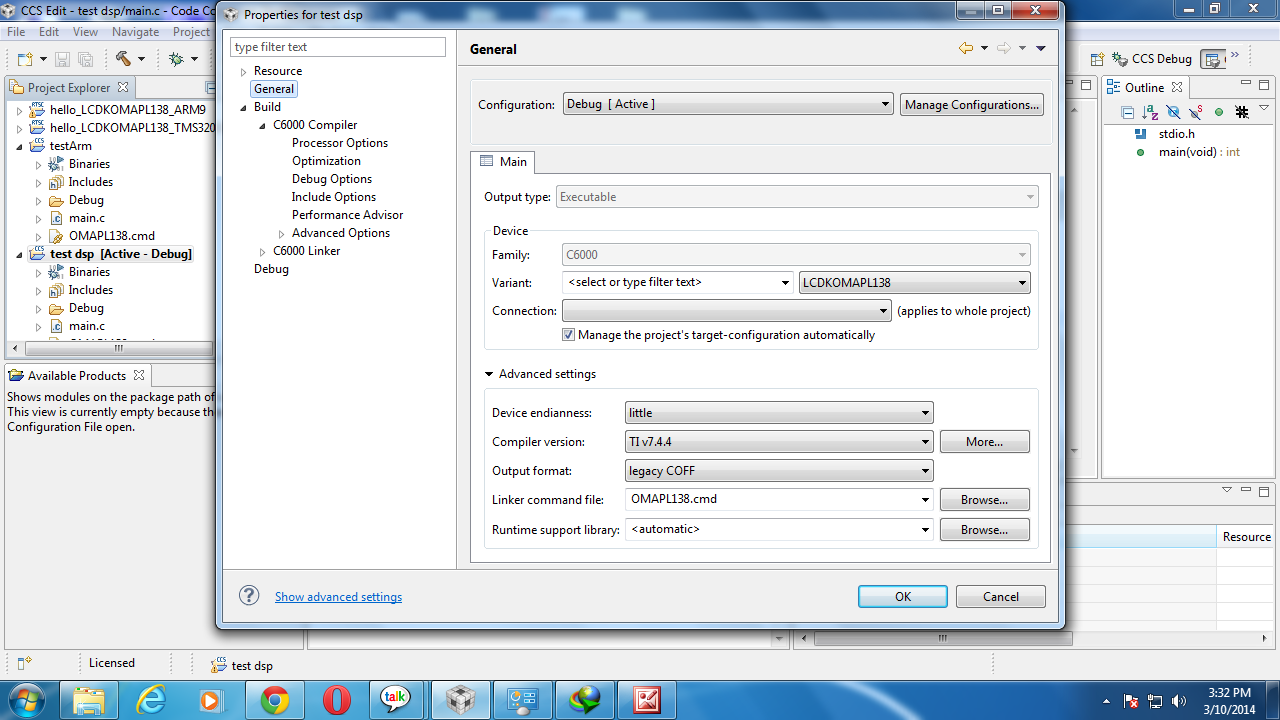Click the Save disk icon in toolbar

62,59
